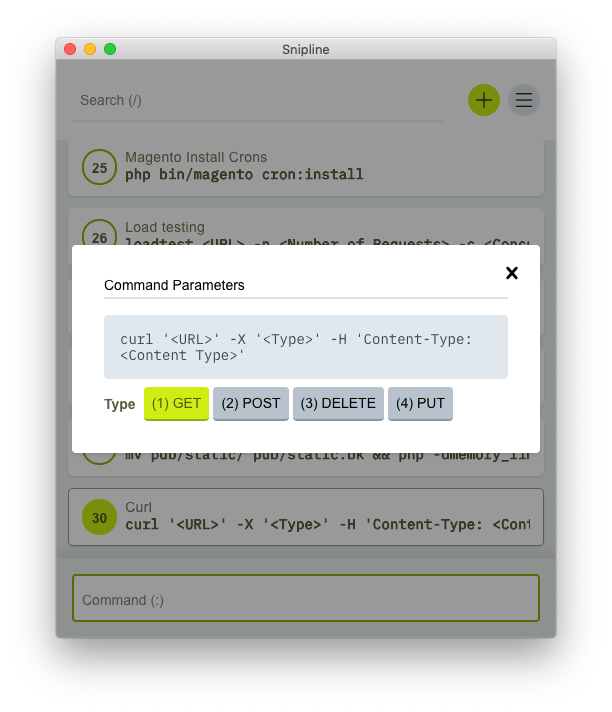This screenshot has height=712, width=612.
Task: Click the Curl snippet title
Action: (138, 507)
